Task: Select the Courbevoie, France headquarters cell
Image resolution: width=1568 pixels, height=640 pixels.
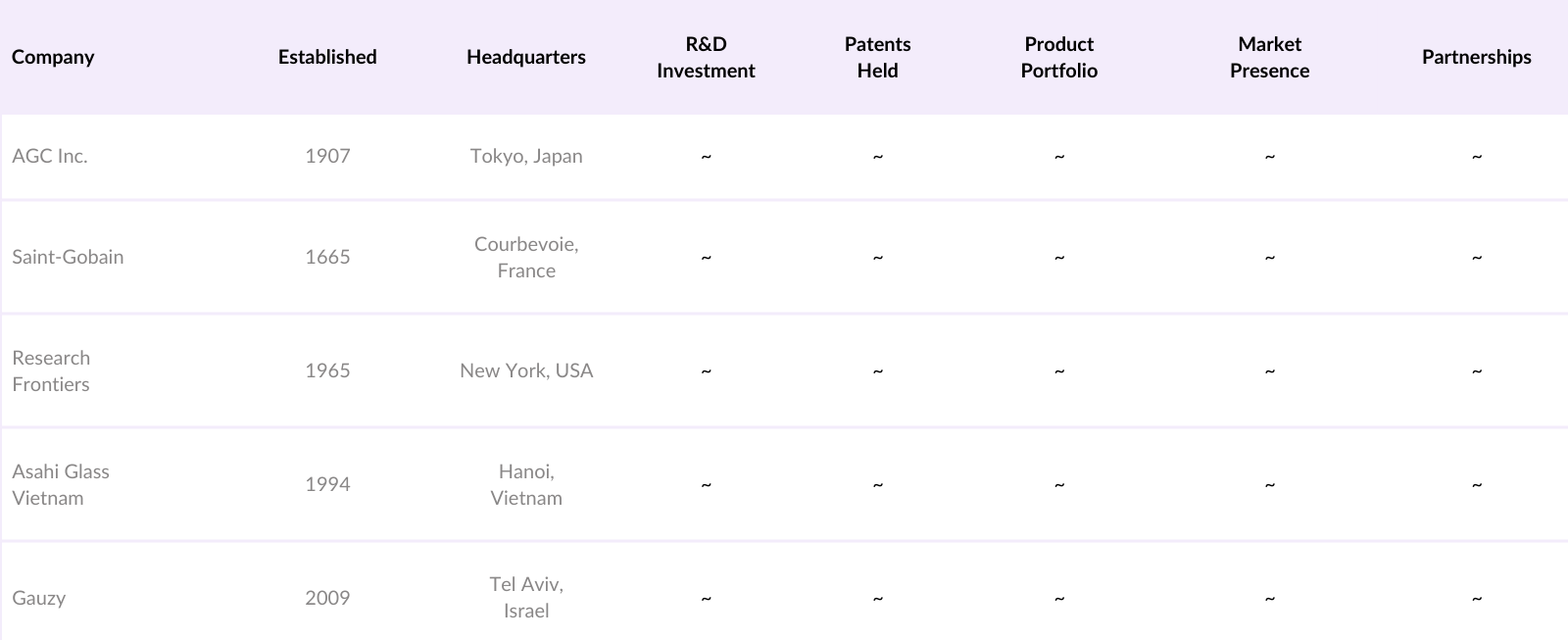Action: pyautogui.click(x=526, y=257)
